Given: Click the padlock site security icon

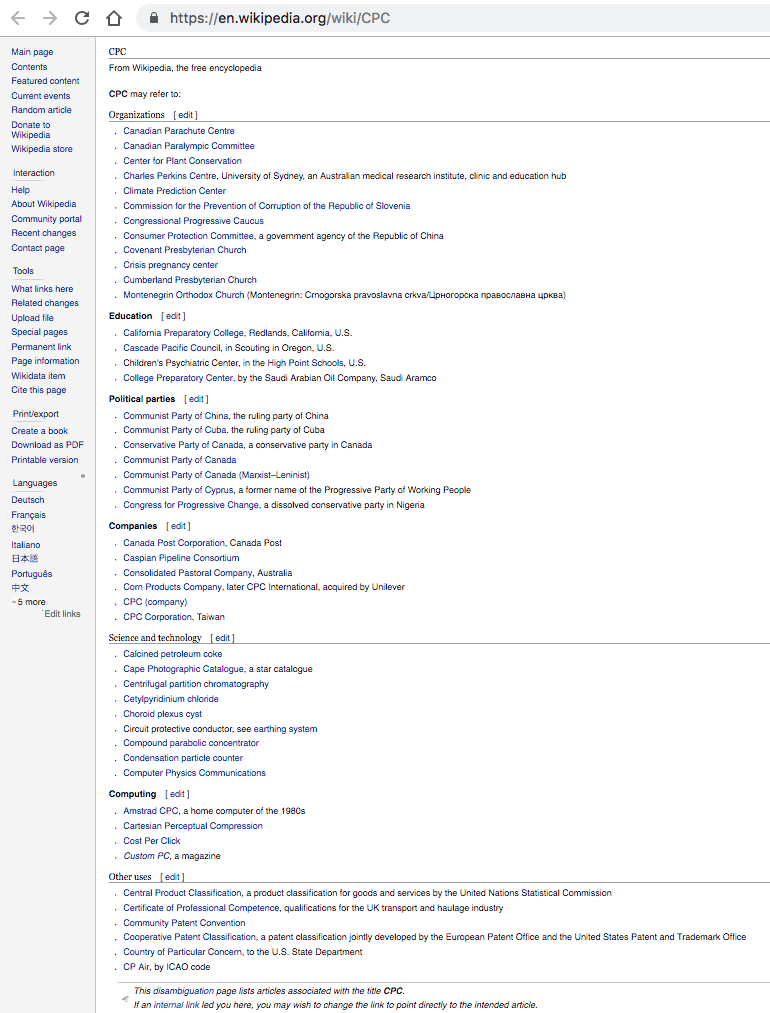Looking at the screenshot, I should (x=154, y=18).
